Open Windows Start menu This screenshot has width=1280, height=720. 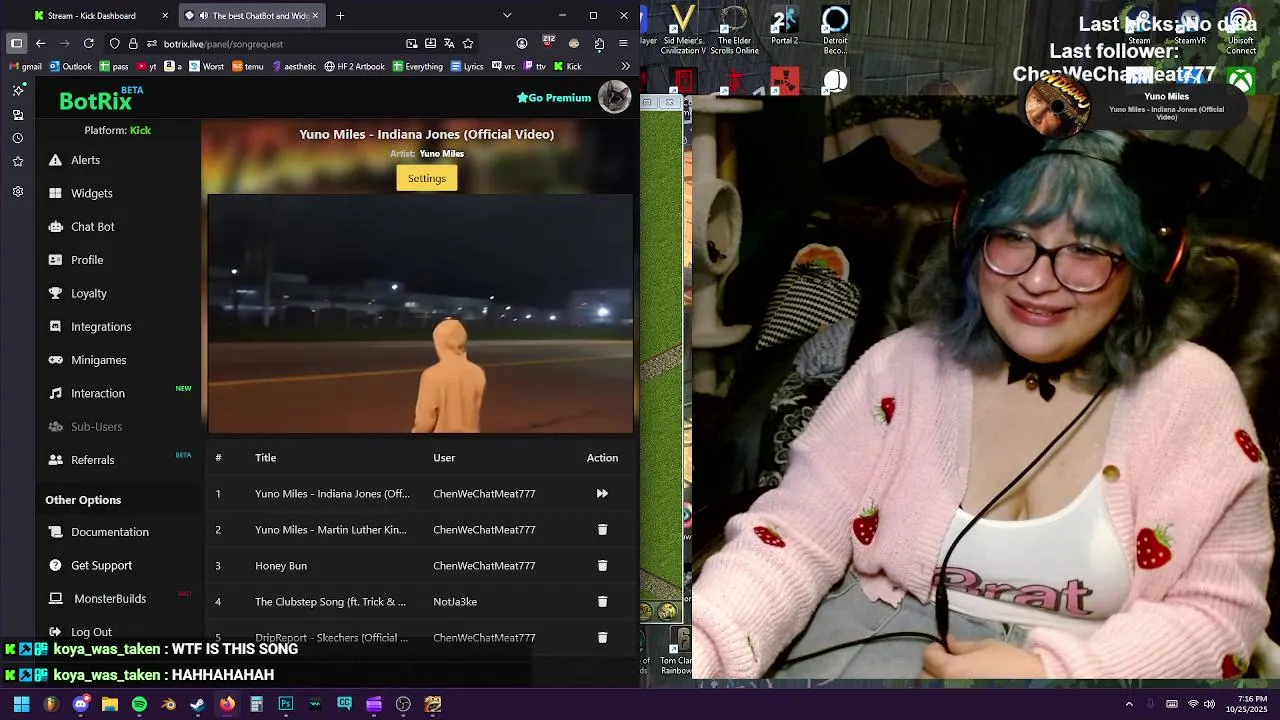point(21,704)
